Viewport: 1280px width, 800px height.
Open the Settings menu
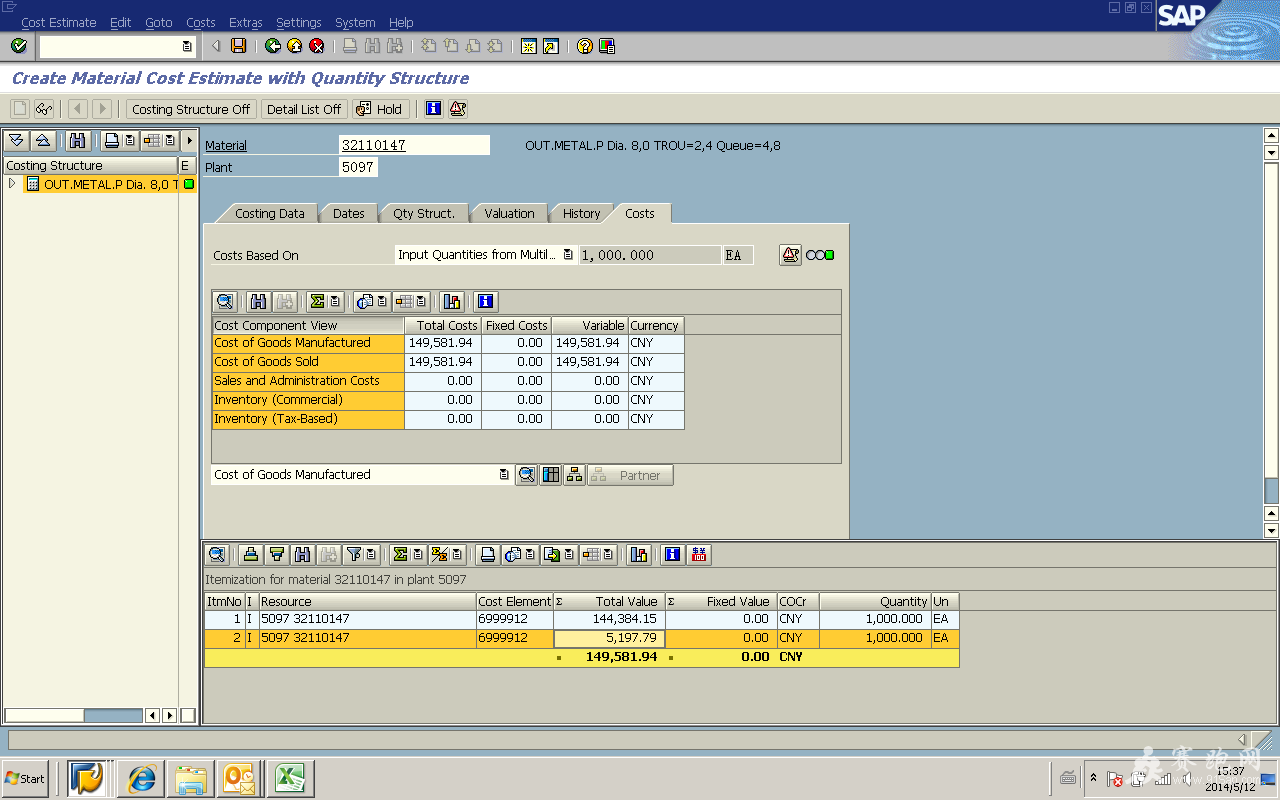[299, 22]
